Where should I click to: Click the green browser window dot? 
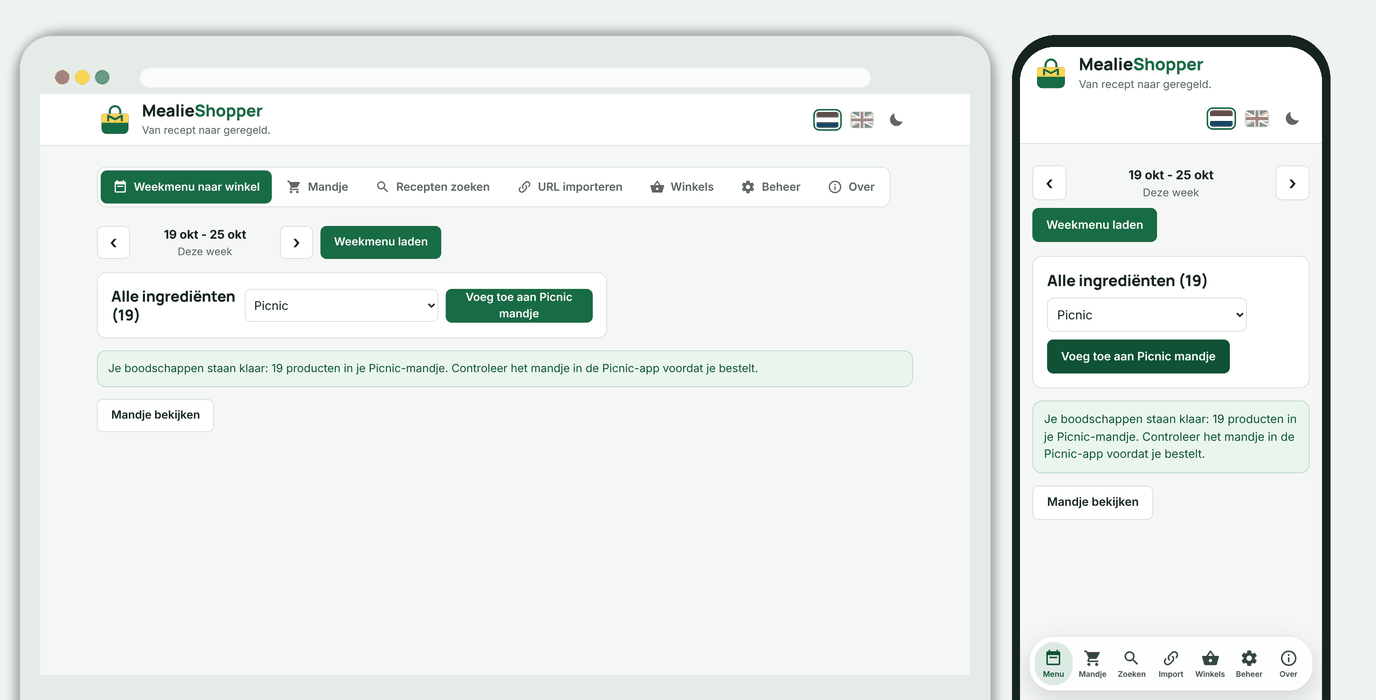pos(102,77)
